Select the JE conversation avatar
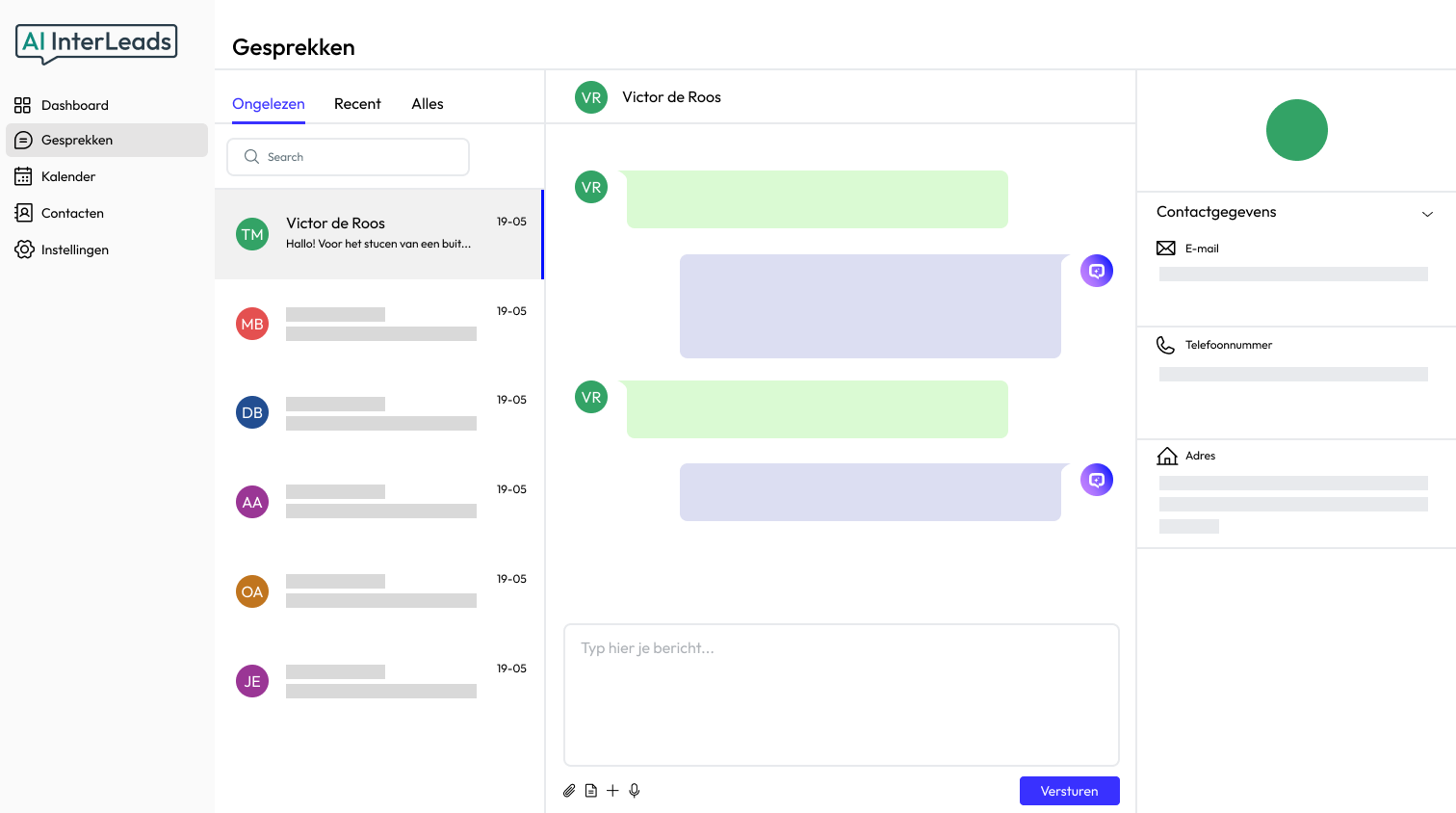The height and width of the screenshot is (813, 1456). click(252, 681)
